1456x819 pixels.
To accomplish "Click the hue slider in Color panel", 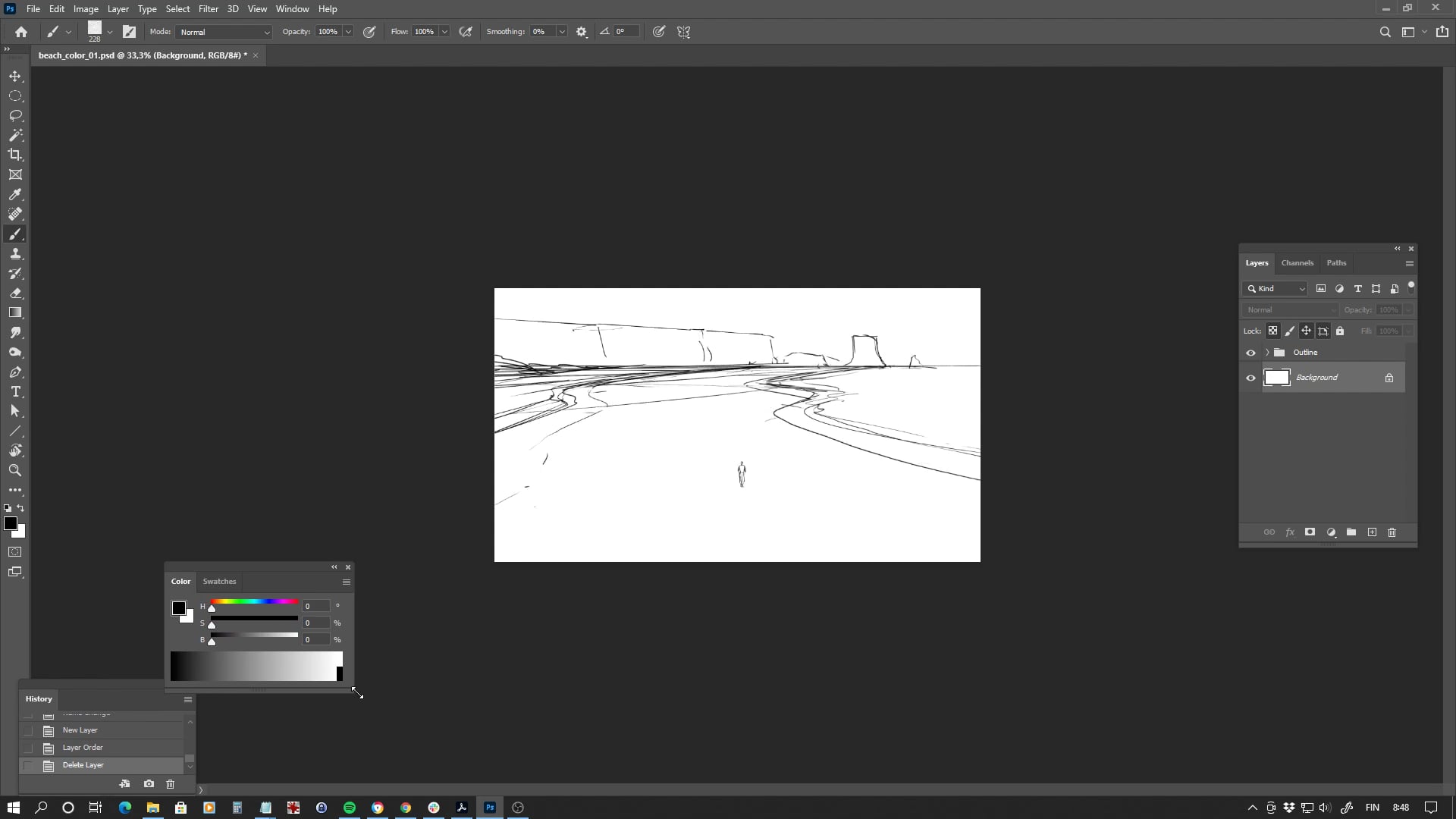I will [254, 602].
